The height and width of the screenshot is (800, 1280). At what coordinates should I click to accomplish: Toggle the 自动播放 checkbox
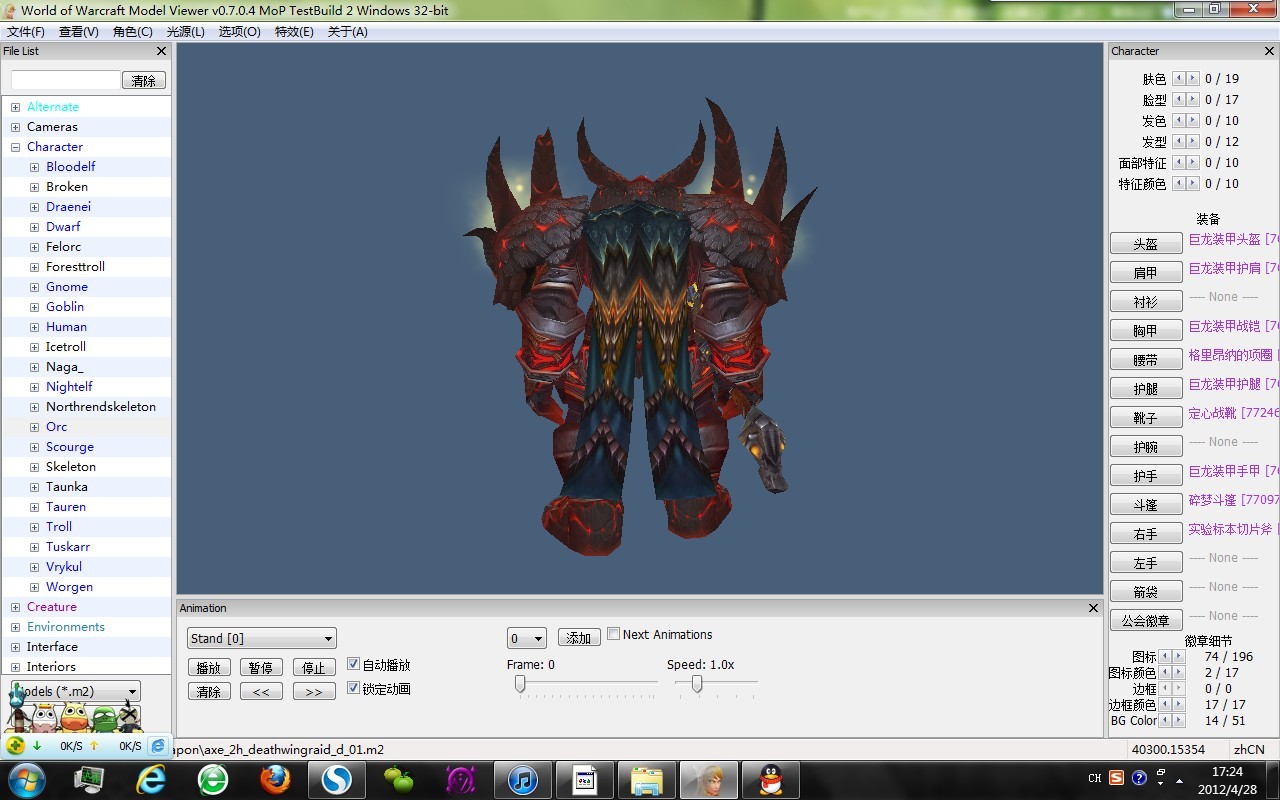point(353,664)
